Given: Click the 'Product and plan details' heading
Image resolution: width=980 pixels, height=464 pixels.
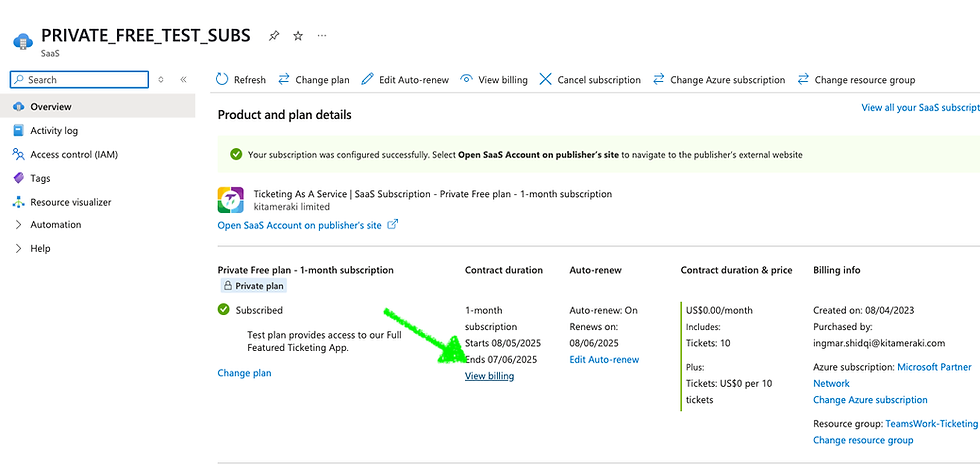Looking at the screenshot, I should pos(284,115).
